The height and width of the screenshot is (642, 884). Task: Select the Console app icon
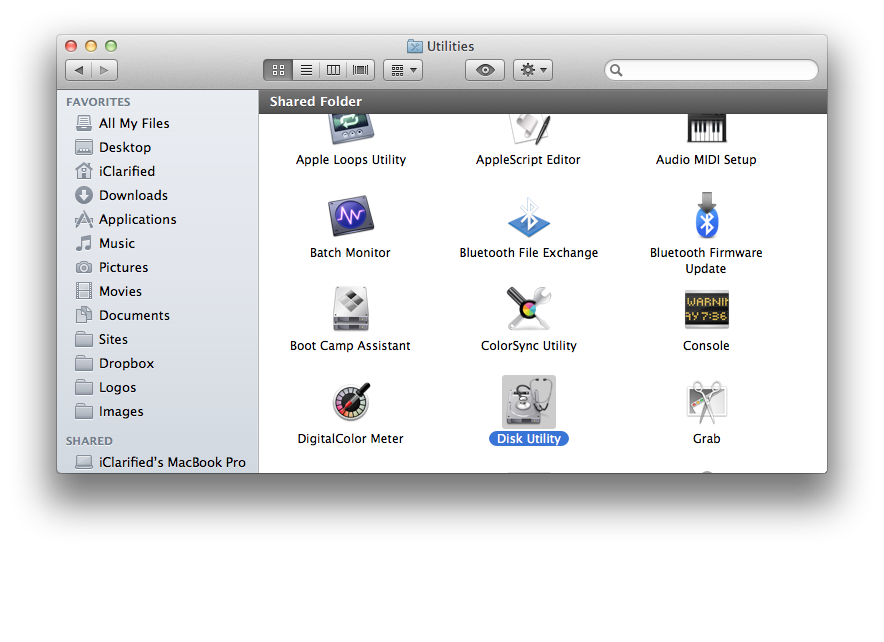[x=706, y=309]
